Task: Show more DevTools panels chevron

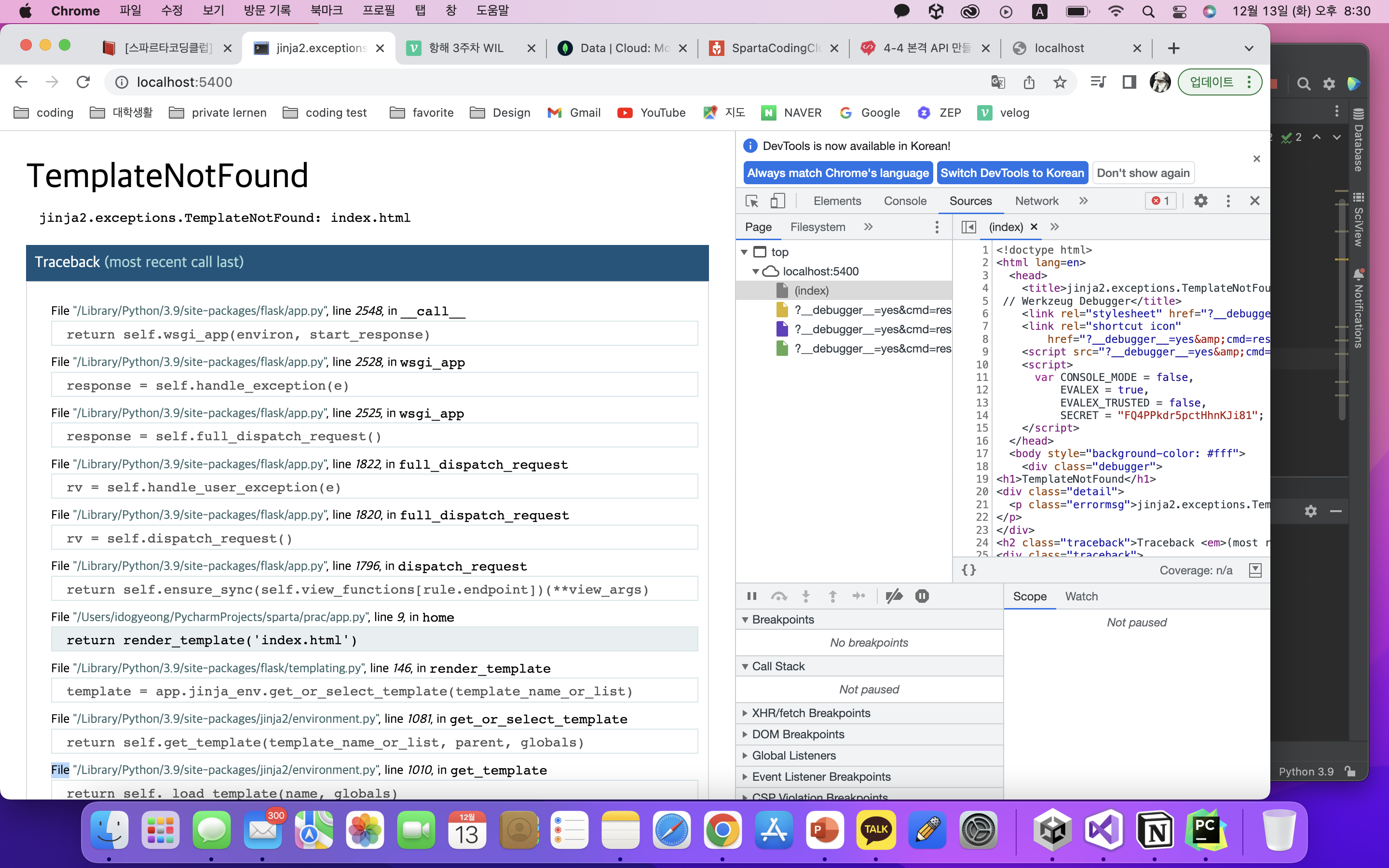Action: (x=1083, y=201)
